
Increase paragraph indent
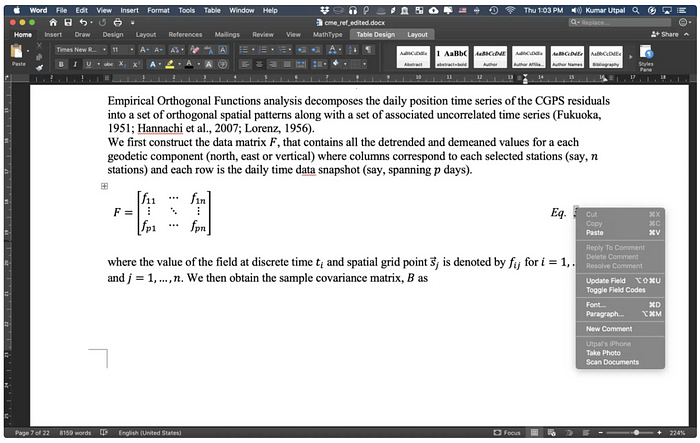[x=316, y=50]
